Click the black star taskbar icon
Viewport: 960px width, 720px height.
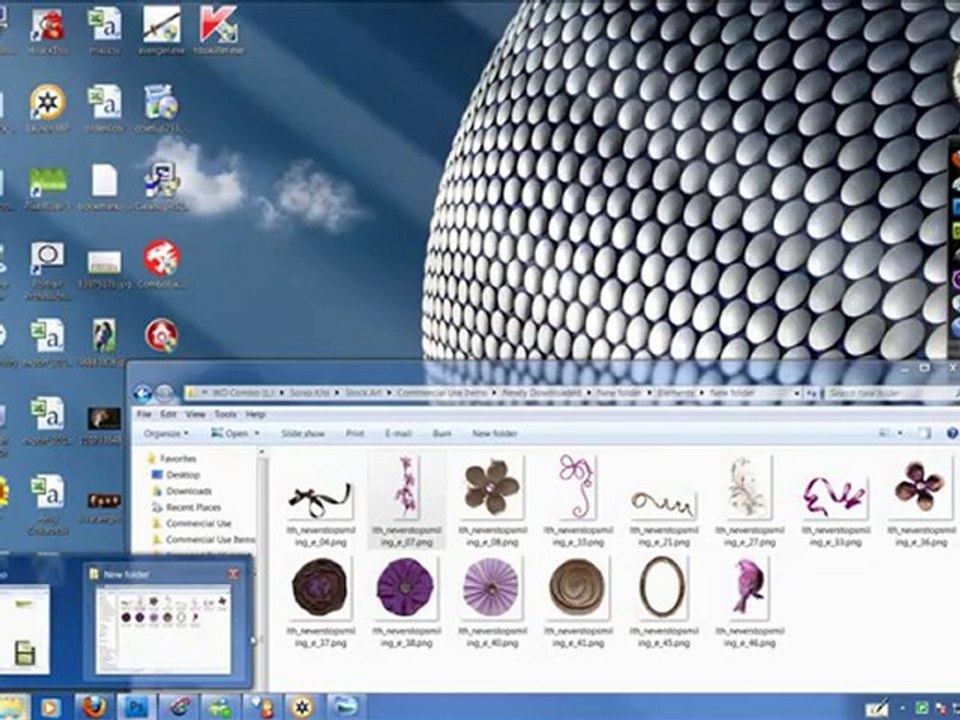[301, 707]
